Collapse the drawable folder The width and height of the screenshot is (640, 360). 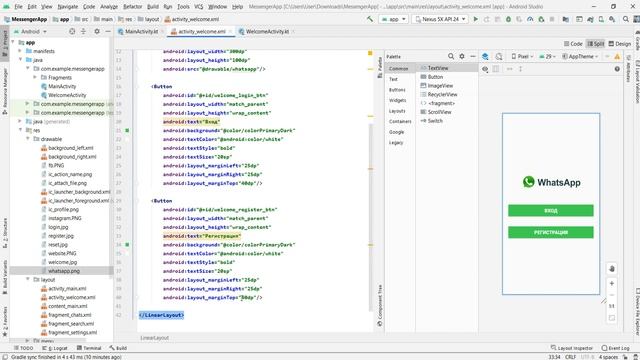(28, 139)
